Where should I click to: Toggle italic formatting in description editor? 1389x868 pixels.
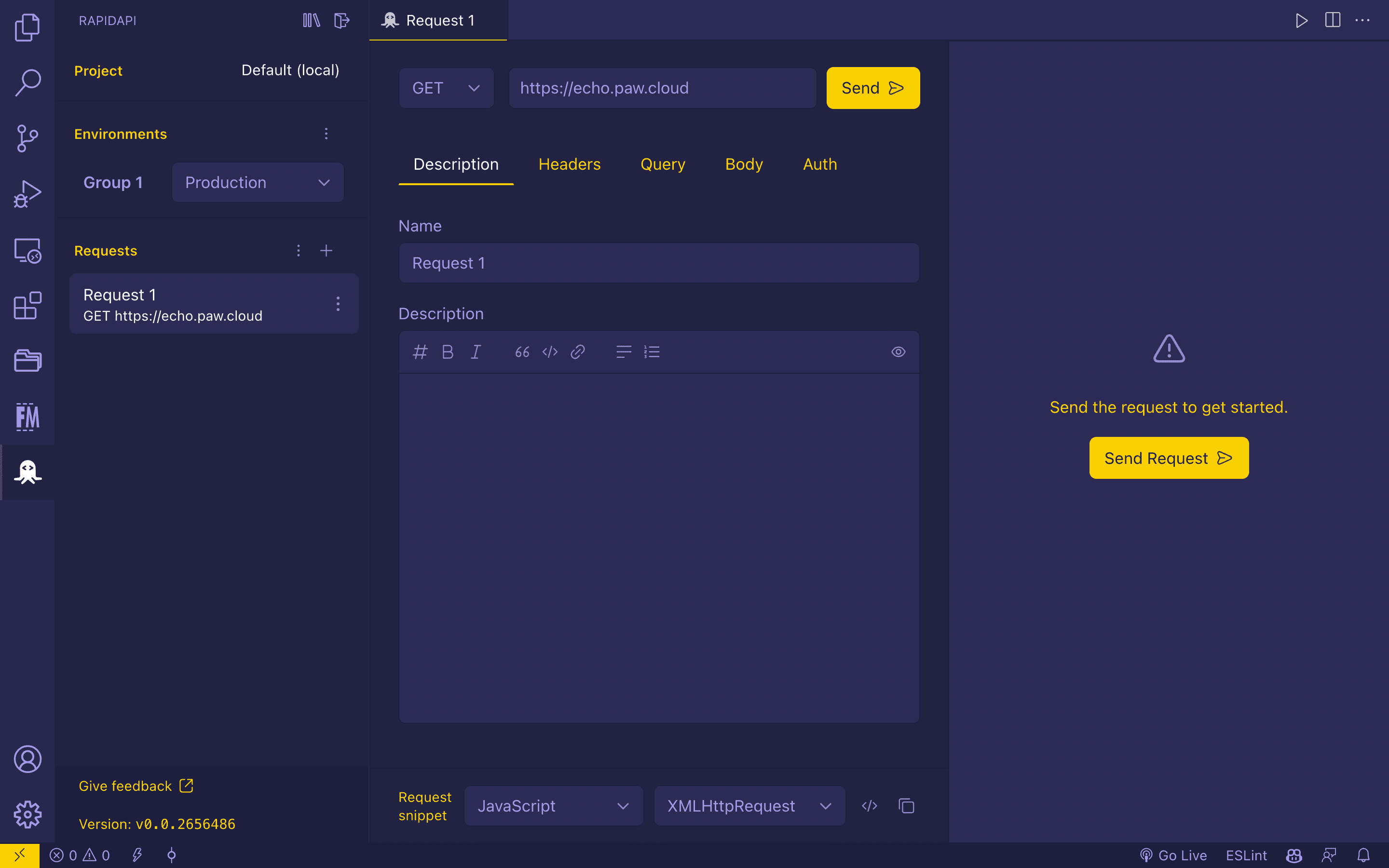click(475, 351)
